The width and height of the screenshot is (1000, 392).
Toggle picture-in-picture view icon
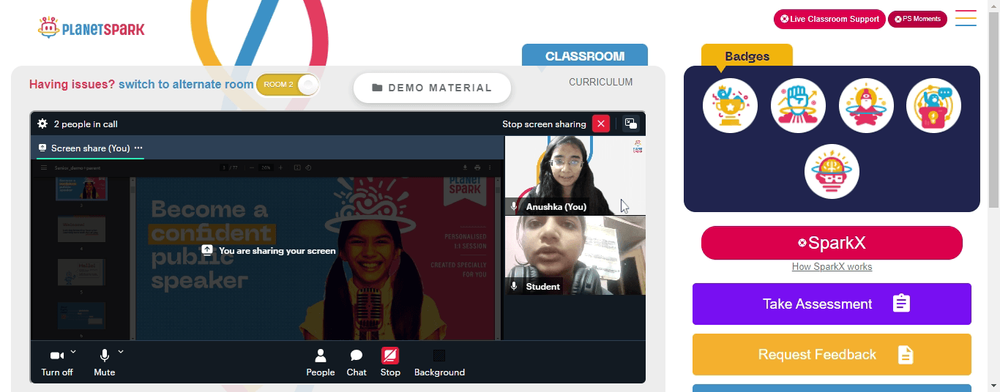tap(631, 124)
